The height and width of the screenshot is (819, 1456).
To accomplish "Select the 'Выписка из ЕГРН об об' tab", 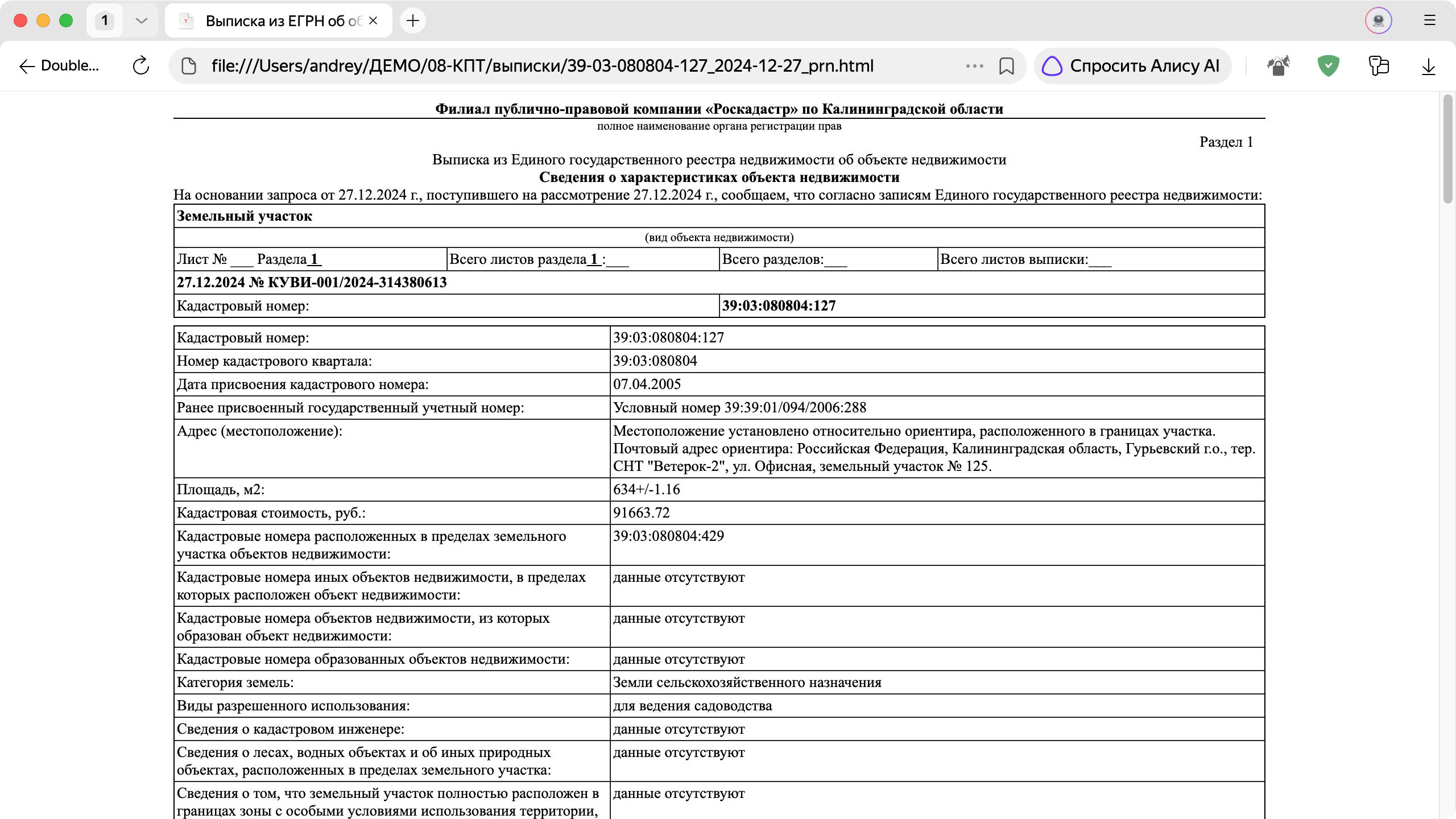I will [x=279, y=21].
